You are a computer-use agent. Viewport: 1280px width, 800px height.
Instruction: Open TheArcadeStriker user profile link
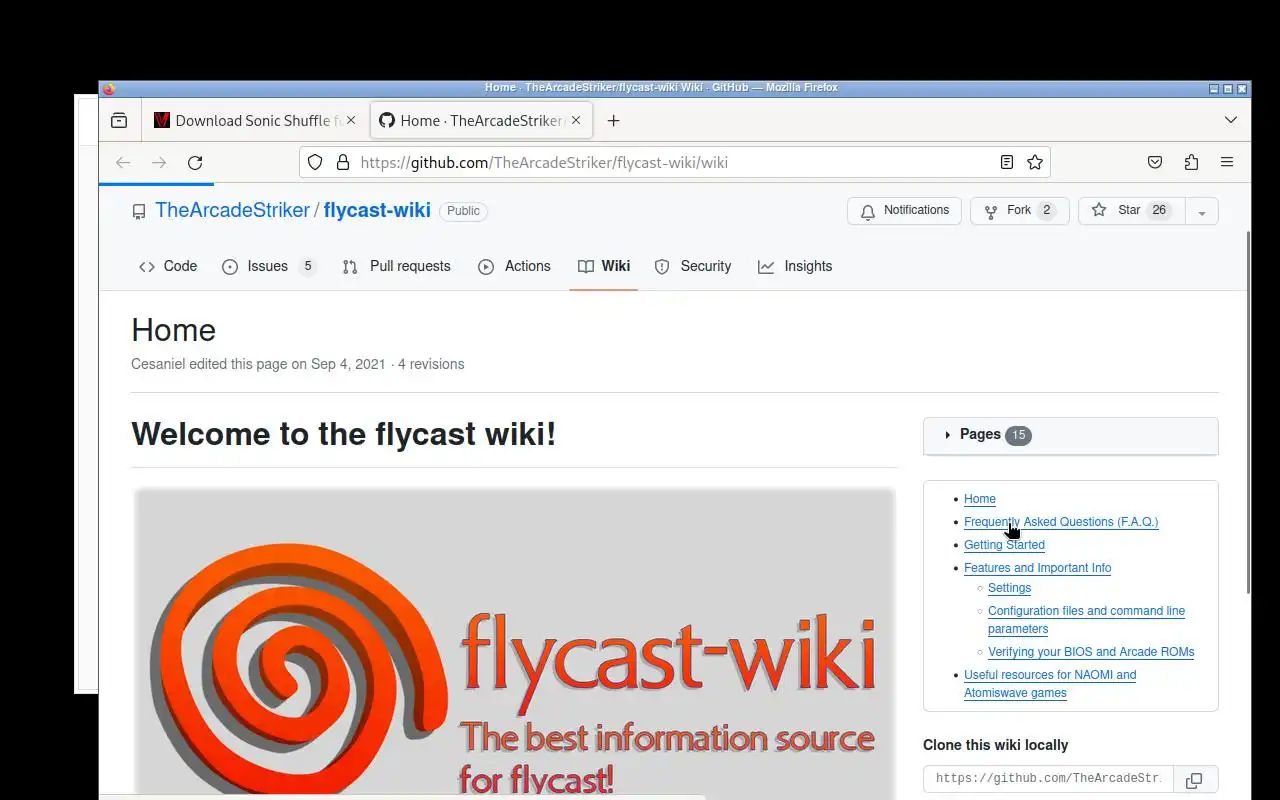[x=232, y=210]
